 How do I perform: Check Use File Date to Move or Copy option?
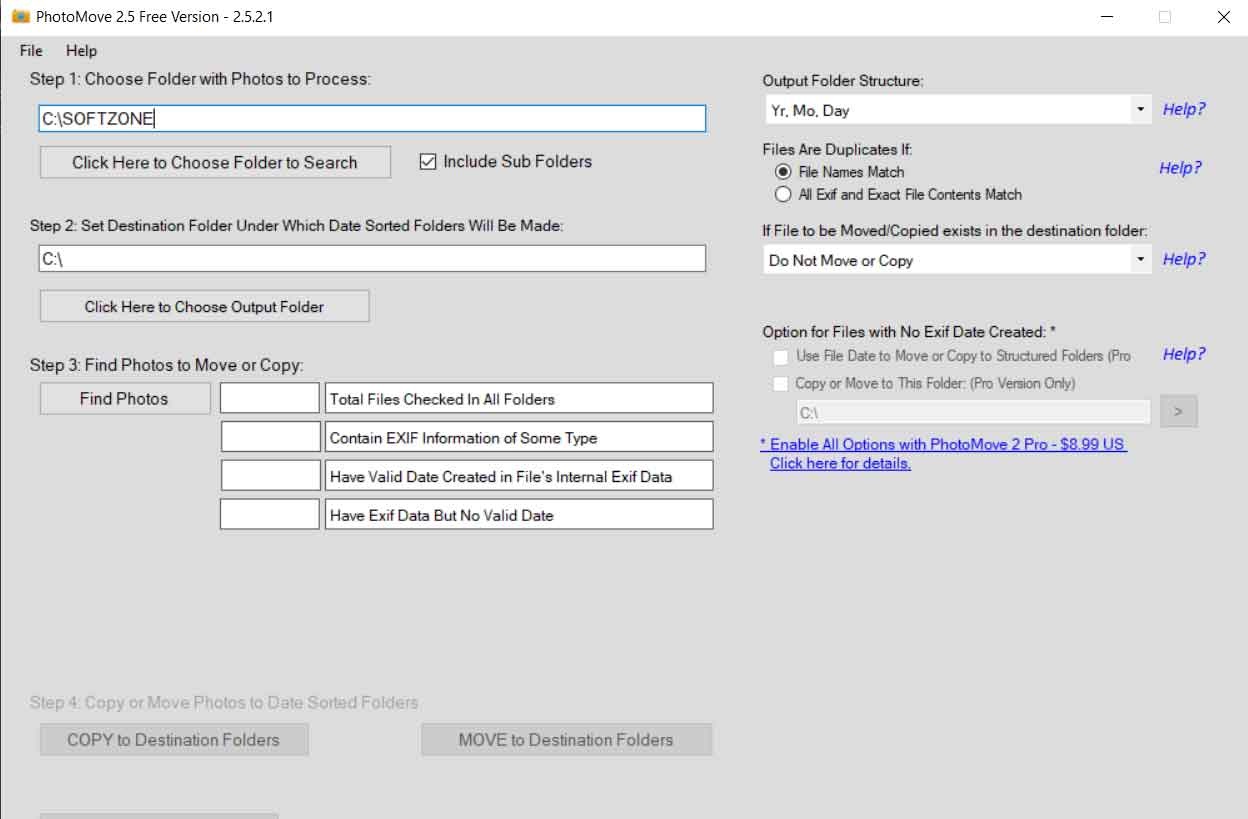(x=781, y=357)
